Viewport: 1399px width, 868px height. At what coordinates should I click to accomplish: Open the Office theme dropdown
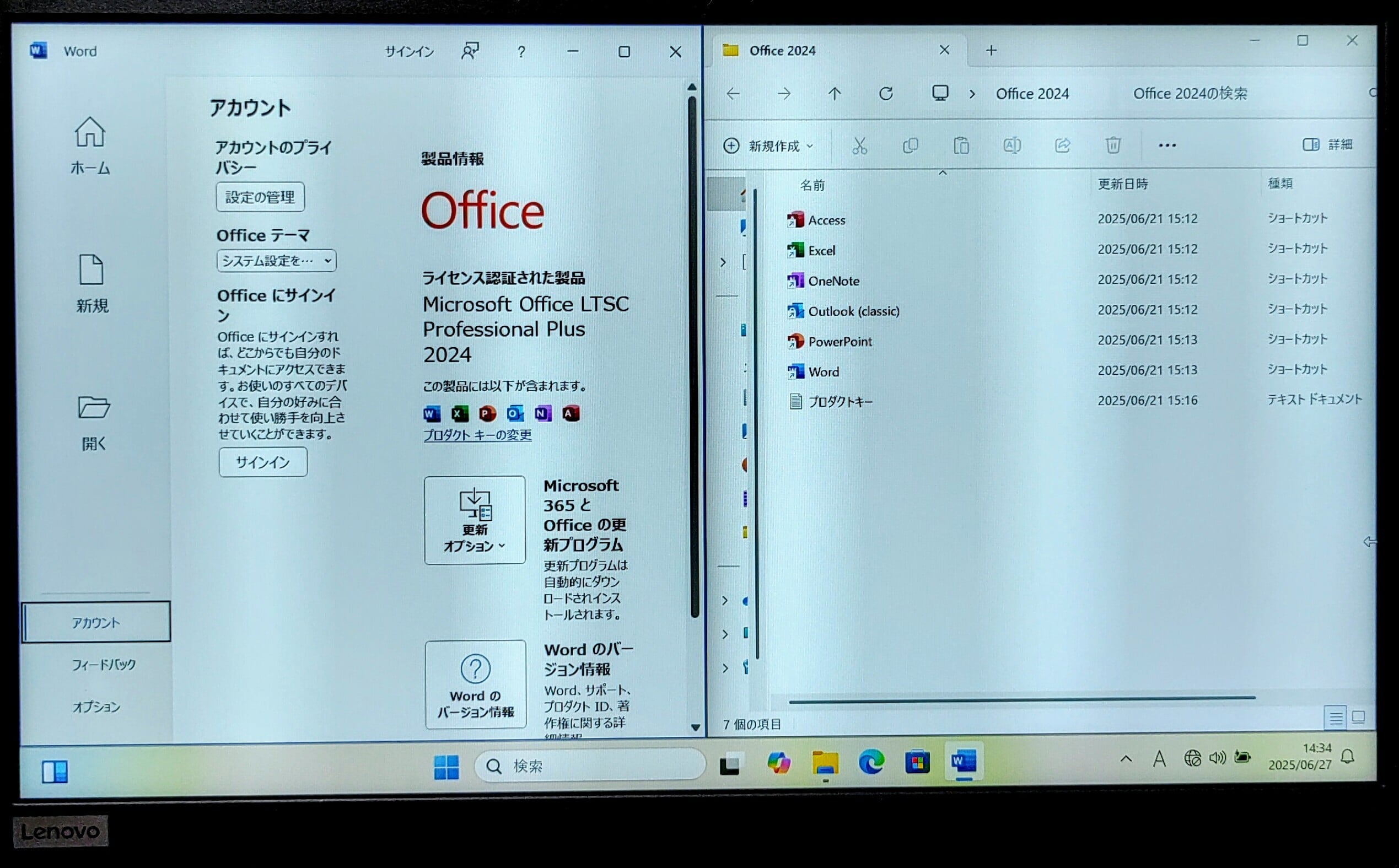coord(276,261)
